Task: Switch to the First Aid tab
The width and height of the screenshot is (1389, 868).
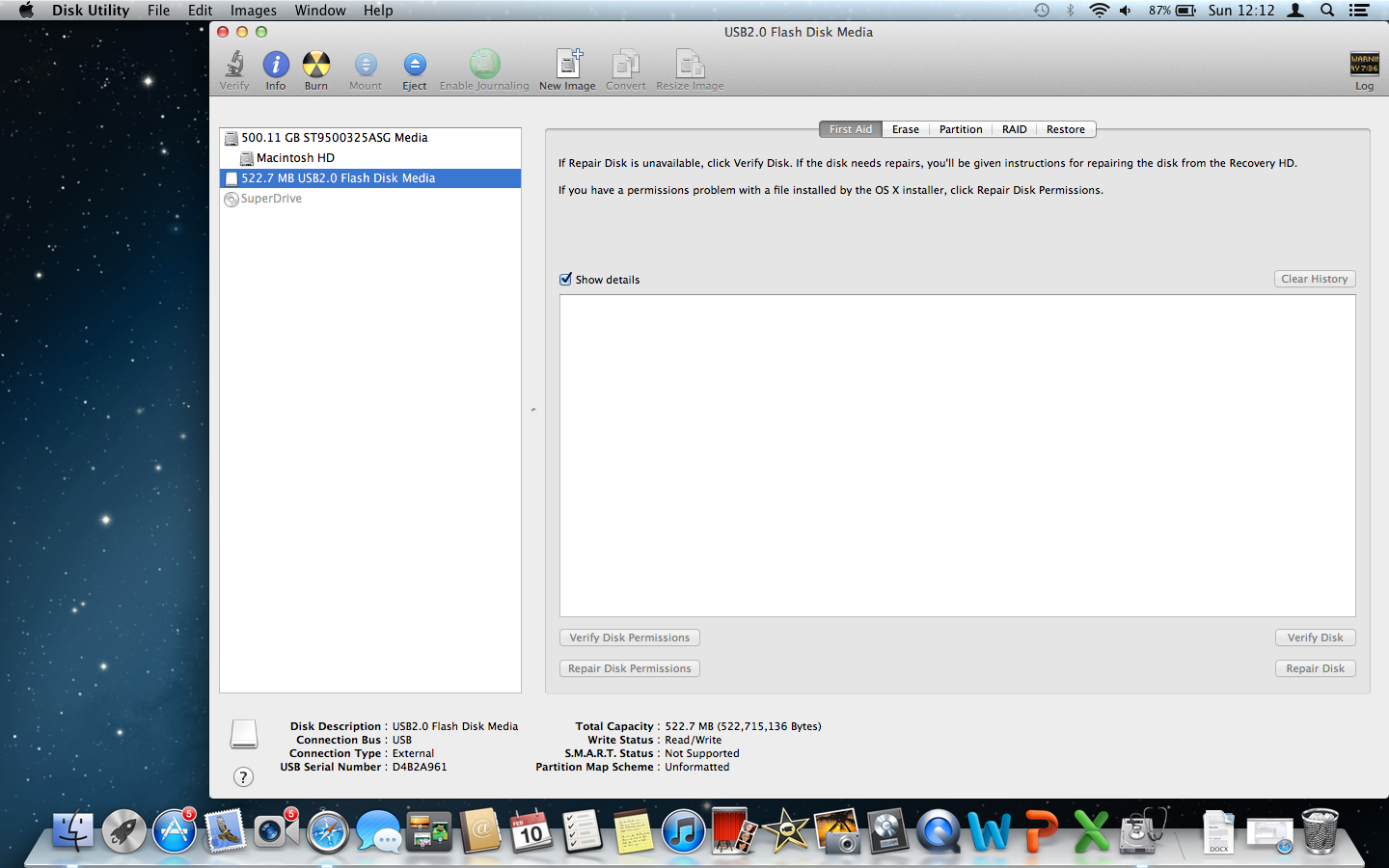Action: pos(851,129)
